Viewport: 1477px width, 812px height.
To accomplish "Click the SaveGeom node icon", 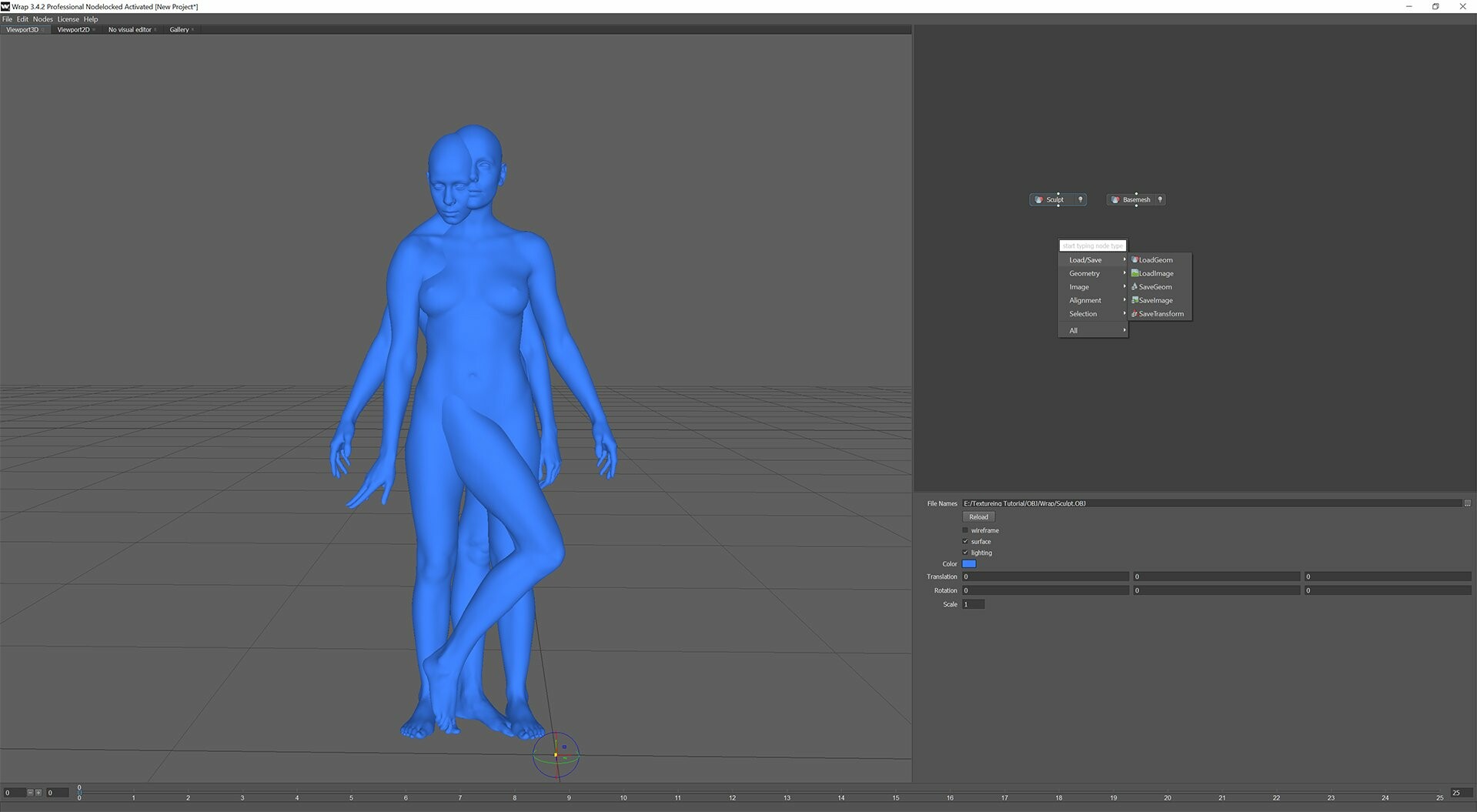I will [1134, 287].
